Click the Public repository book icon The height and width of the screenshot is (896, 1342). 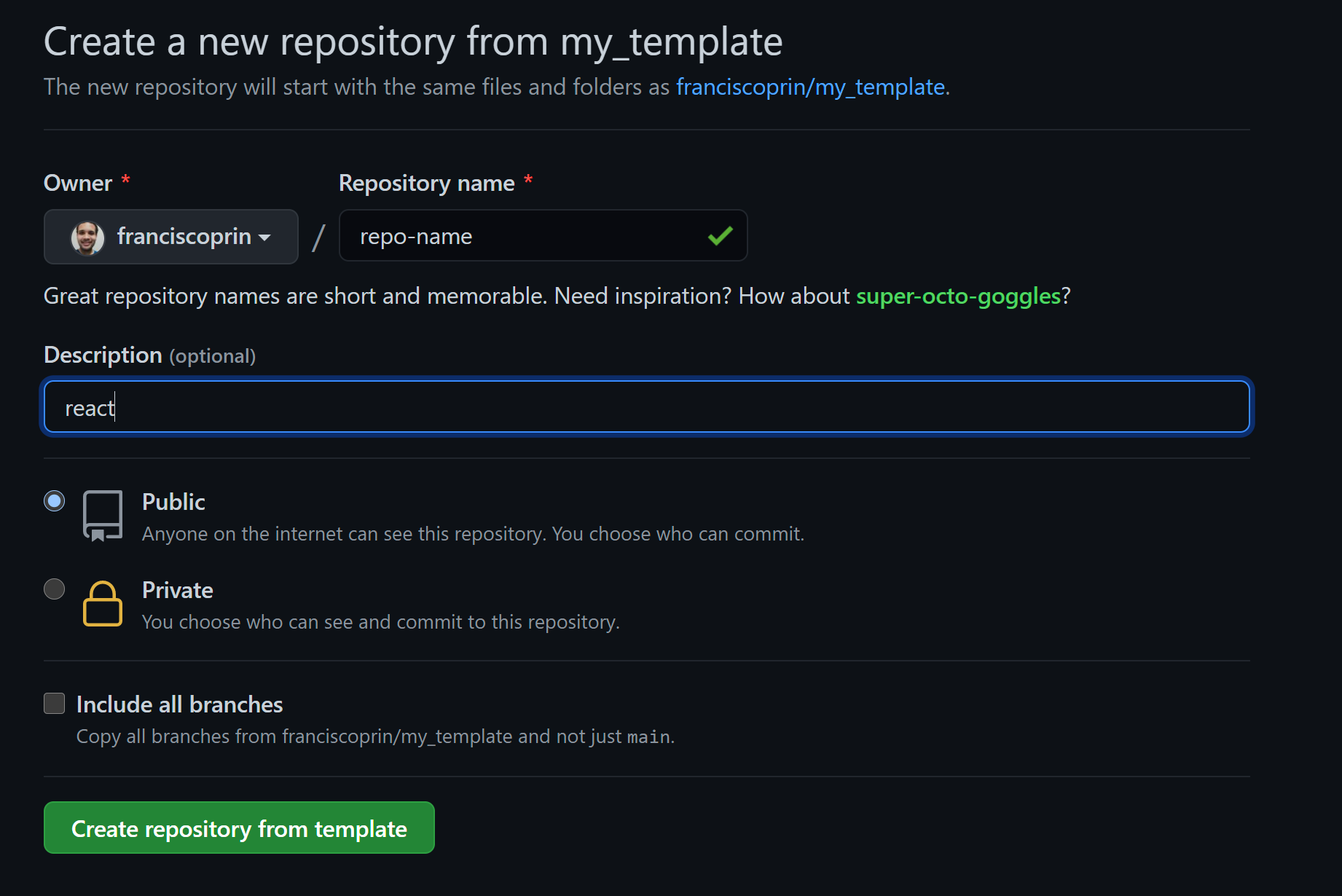(103, 516)
